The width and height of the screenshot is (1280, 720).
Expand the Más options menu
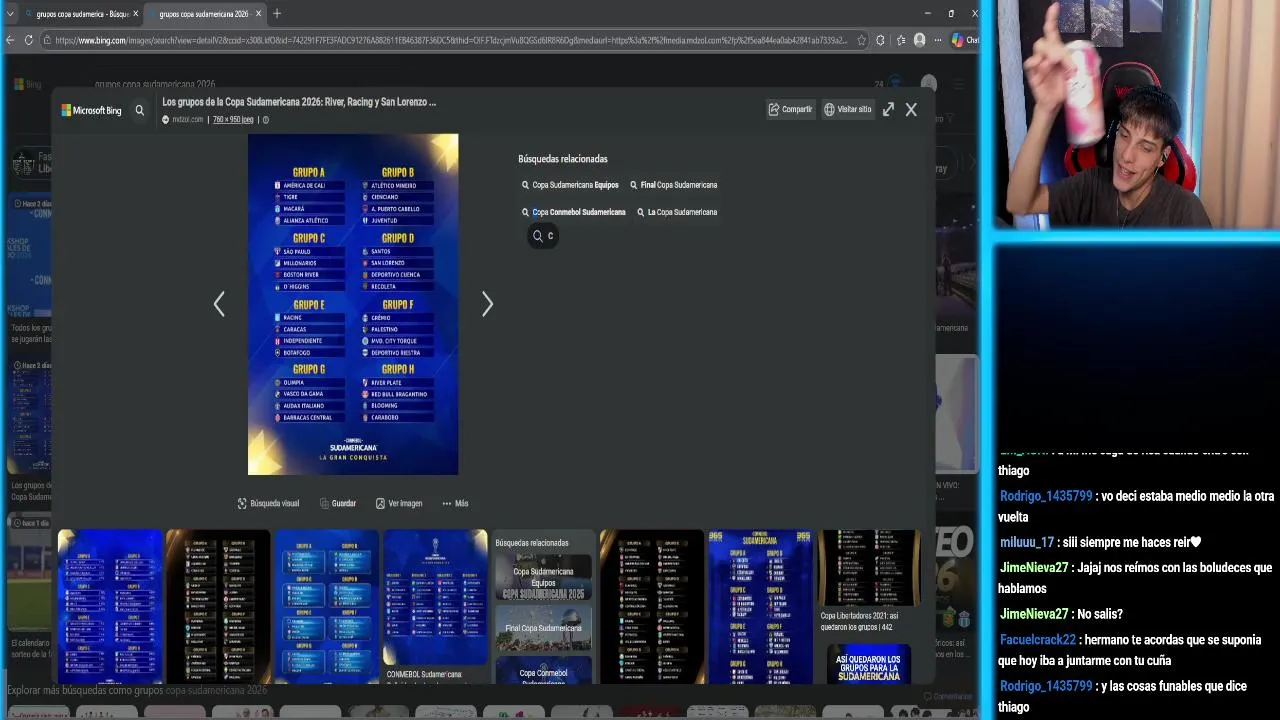click(455, 504)
